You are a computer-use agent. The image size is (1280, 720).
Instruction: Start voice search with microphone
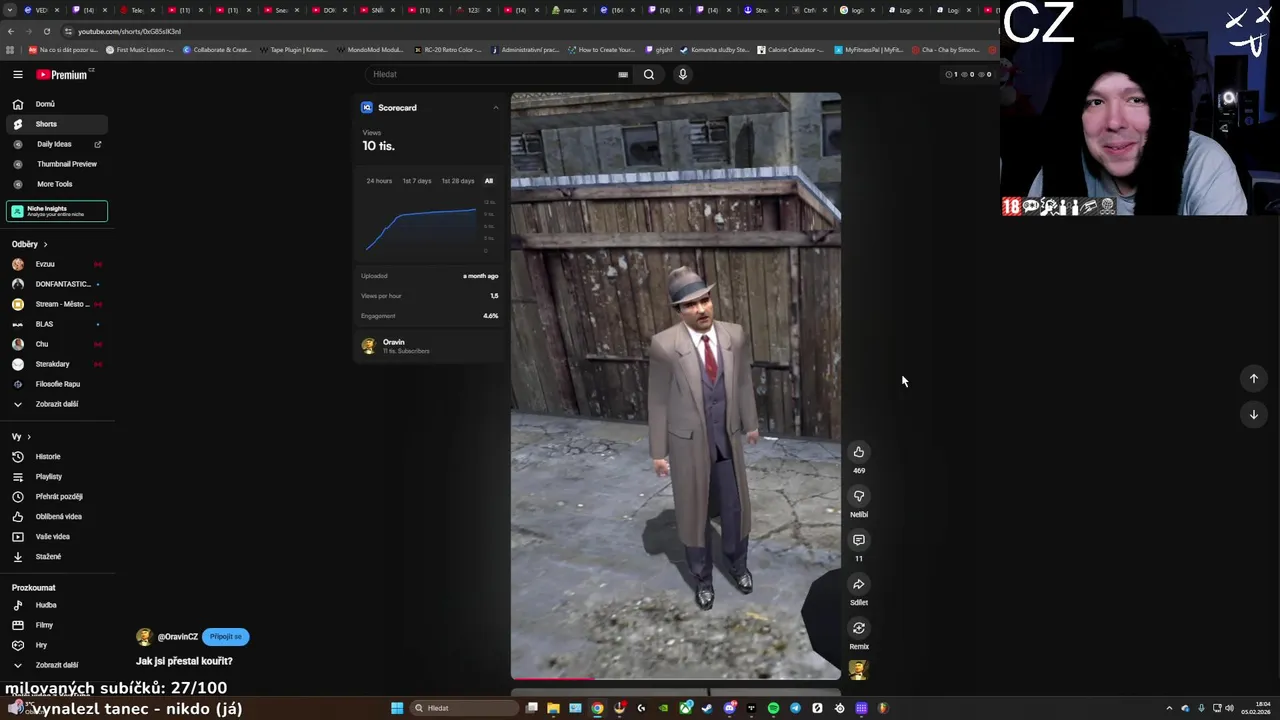pyautogui.click(x=683, y=74)
